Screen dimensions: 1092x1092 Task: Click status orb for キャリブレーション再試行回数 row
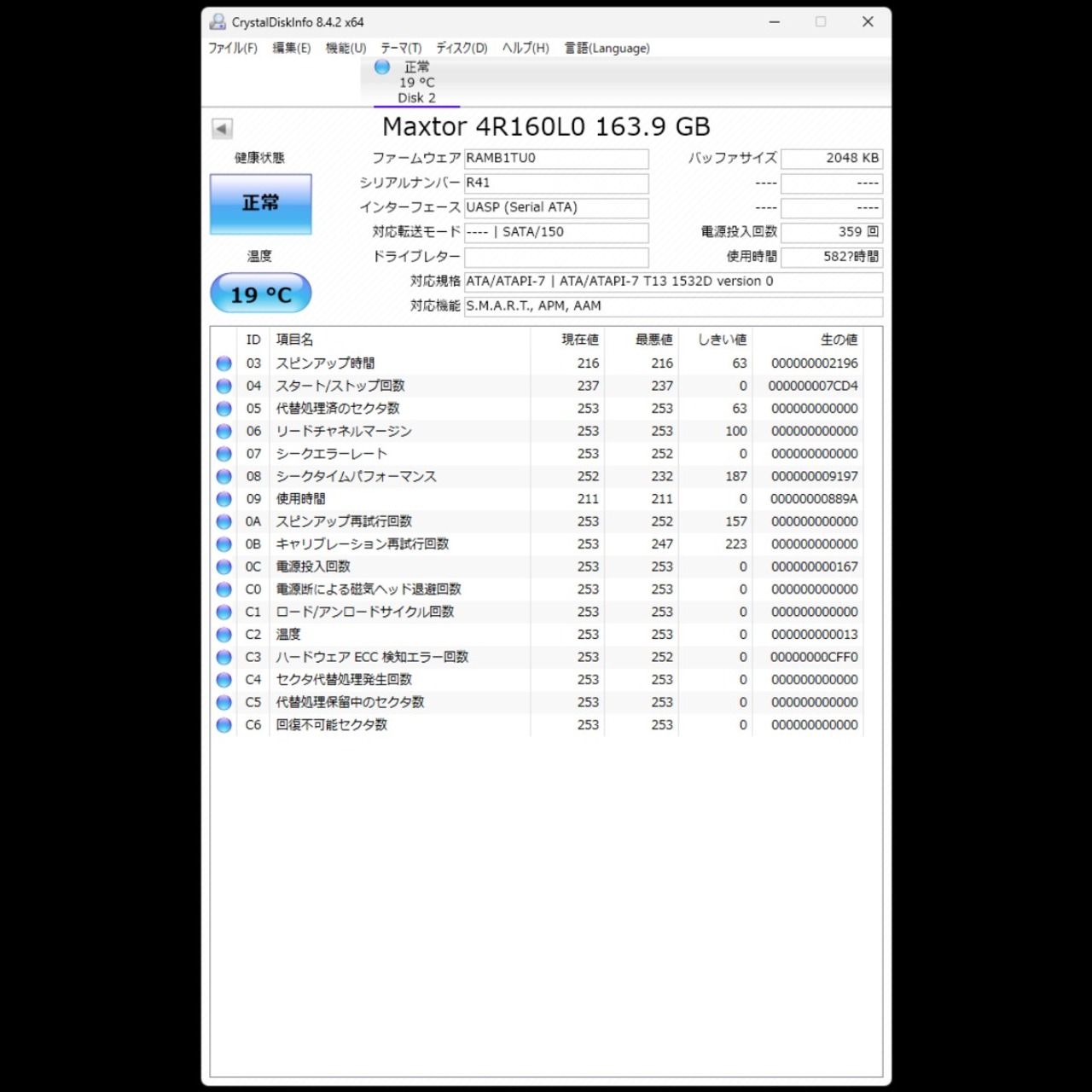tap(224, 544)
